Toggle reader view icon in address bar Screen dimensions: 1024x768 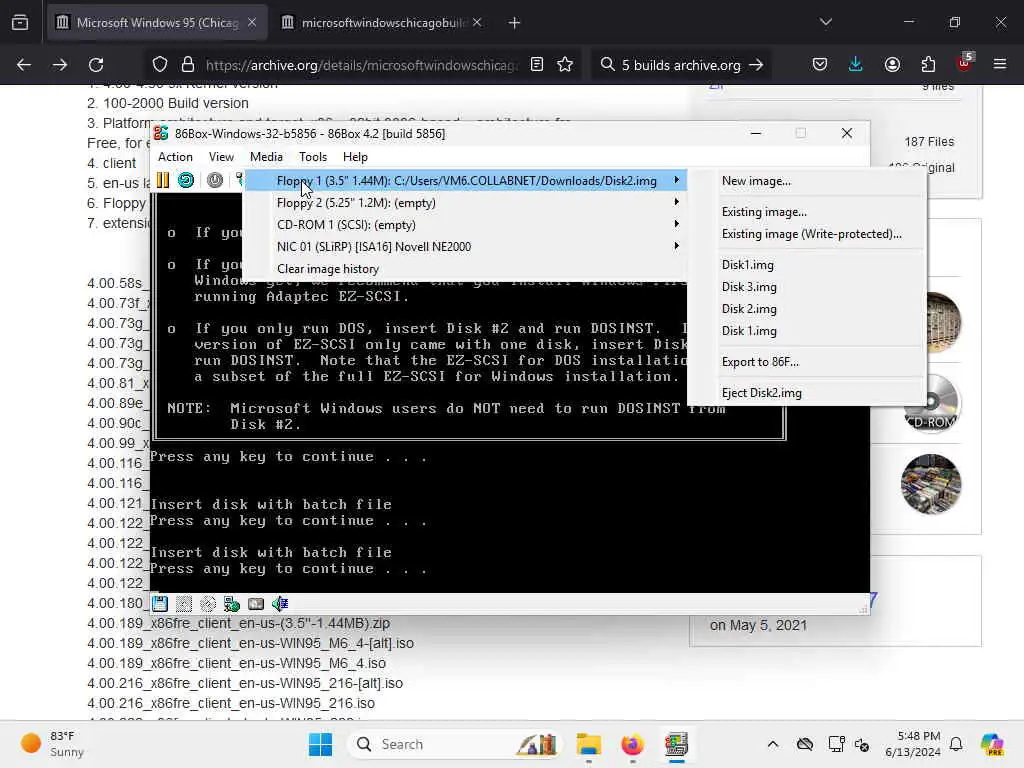tap(536, 65)
